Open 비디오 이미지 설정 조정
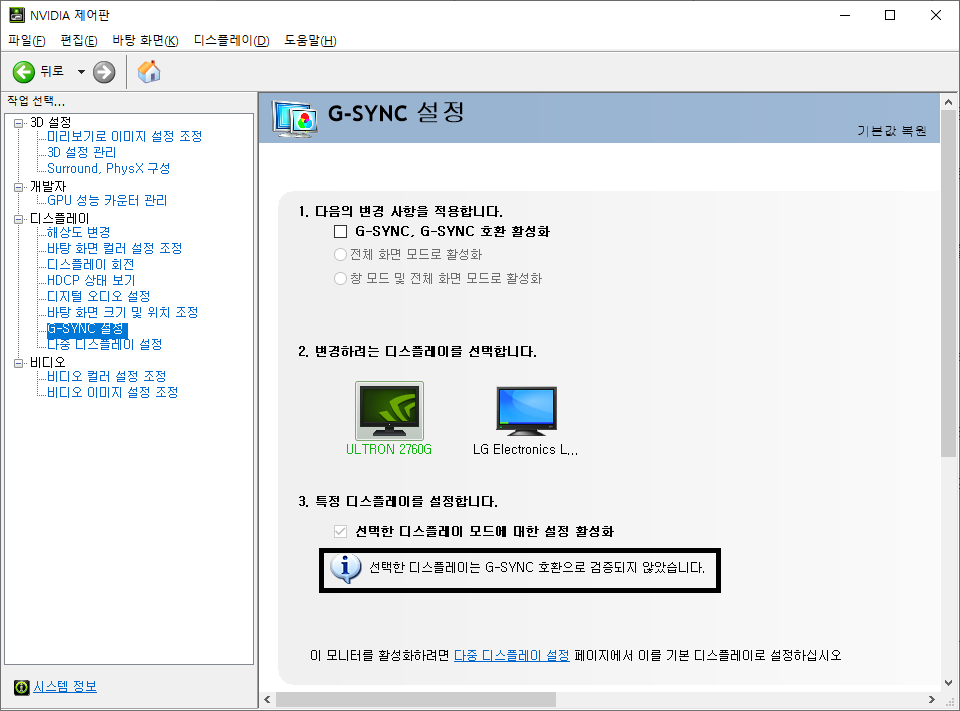The image size is (960, 711). (x=113, y=392)
